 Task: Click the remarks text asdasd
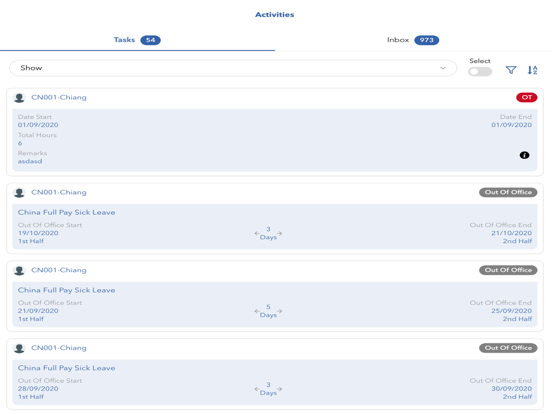pyautogui.click(x=30, y=161)
